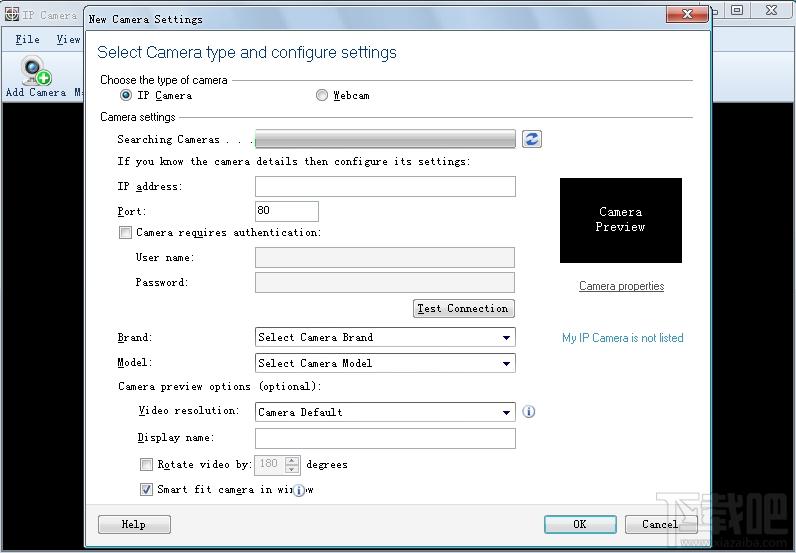Increase the rotate degrees spinner value

click(x=292, y=460)
